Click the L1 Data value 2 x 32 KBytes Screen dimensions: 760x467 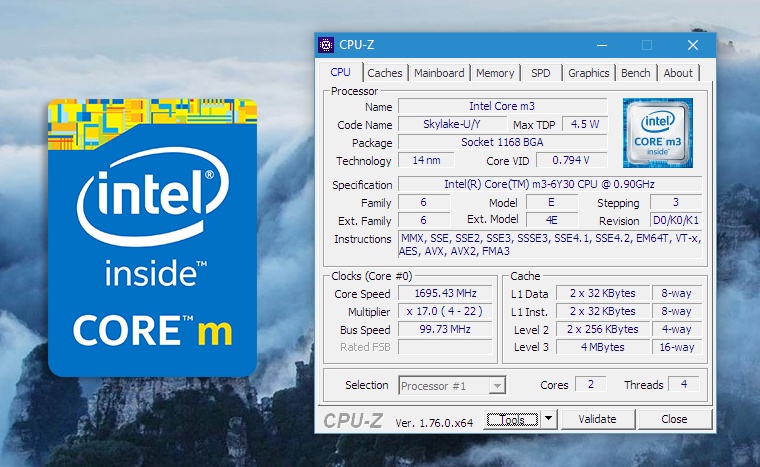click(x=602, y=293)
